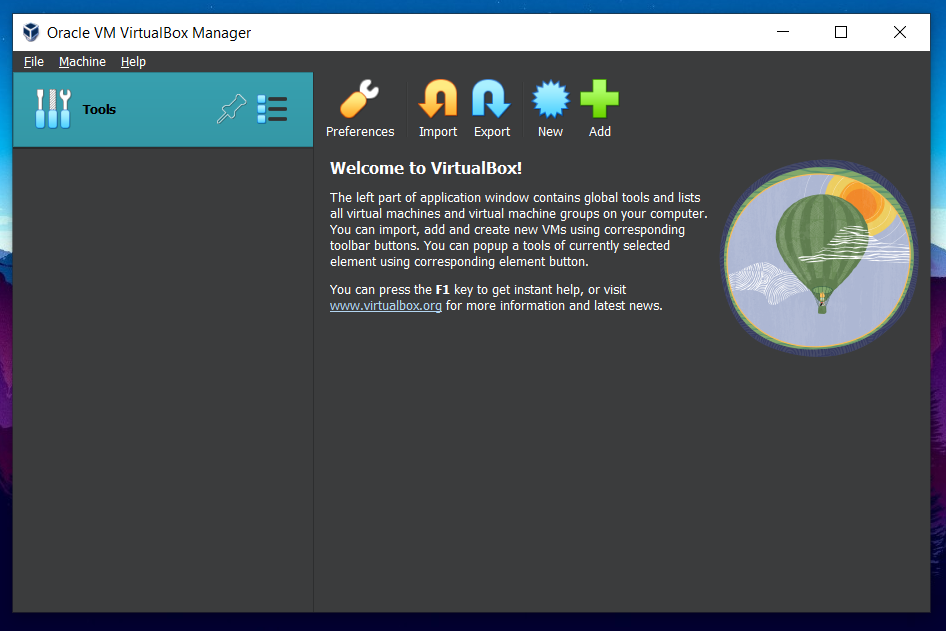Click the Tools screwdriver icon
The width and height of the screenshot is (946, 631).
(52, 108)
